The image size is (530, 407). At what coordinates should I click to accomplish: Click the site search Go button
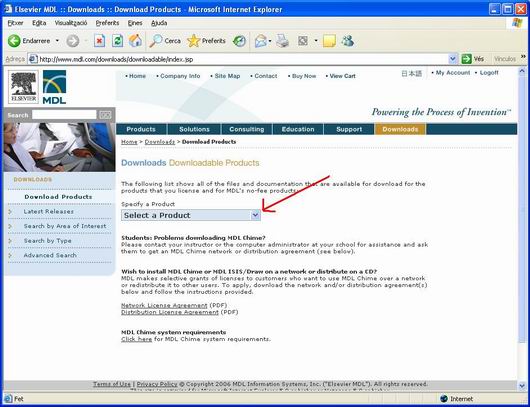[105, 115]
